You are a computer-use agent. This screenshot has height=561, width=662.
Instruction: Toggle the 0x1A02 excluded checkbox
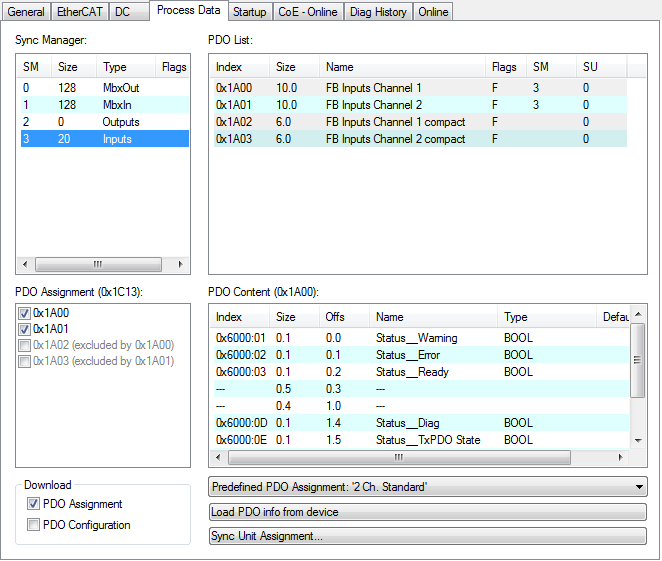(24, 345)
